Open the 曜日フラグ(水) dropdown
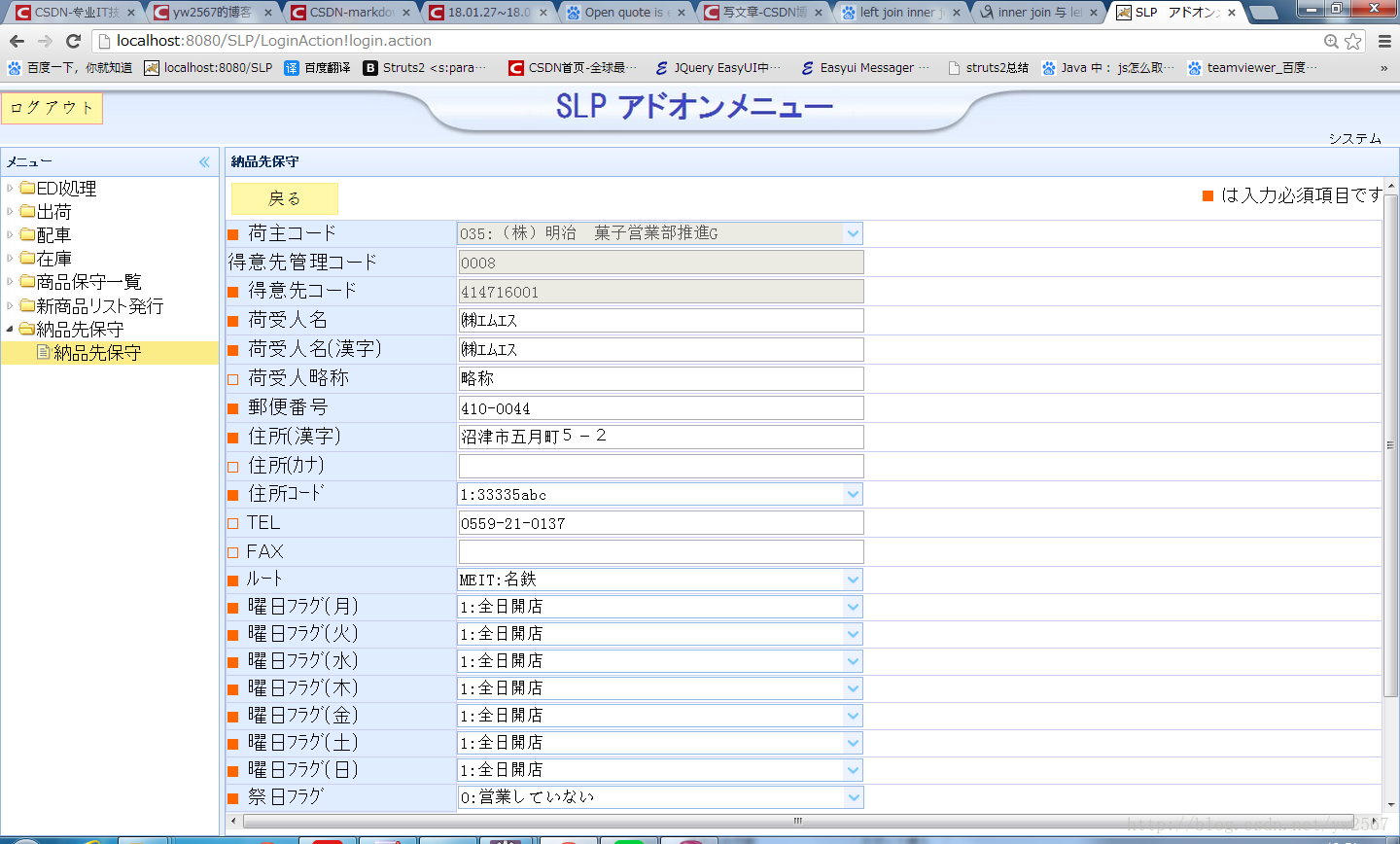The image size is (1400, 844). 853,661
